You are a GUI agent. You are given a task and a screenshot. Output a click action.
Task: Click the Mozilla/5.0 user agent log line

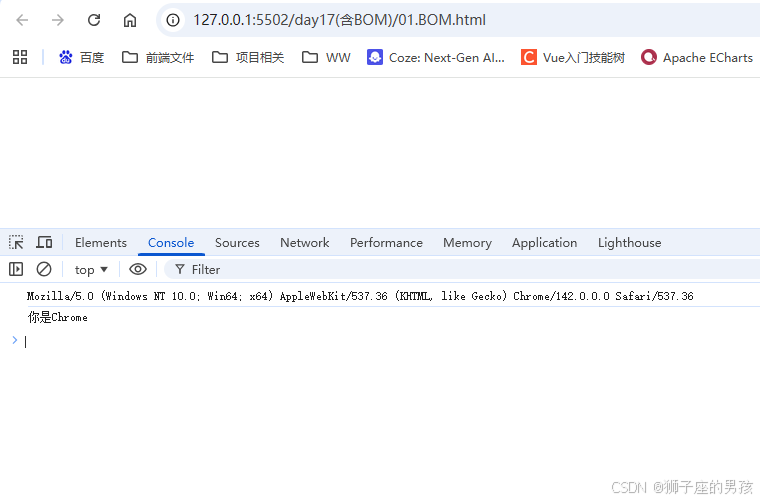pos(360,296)
